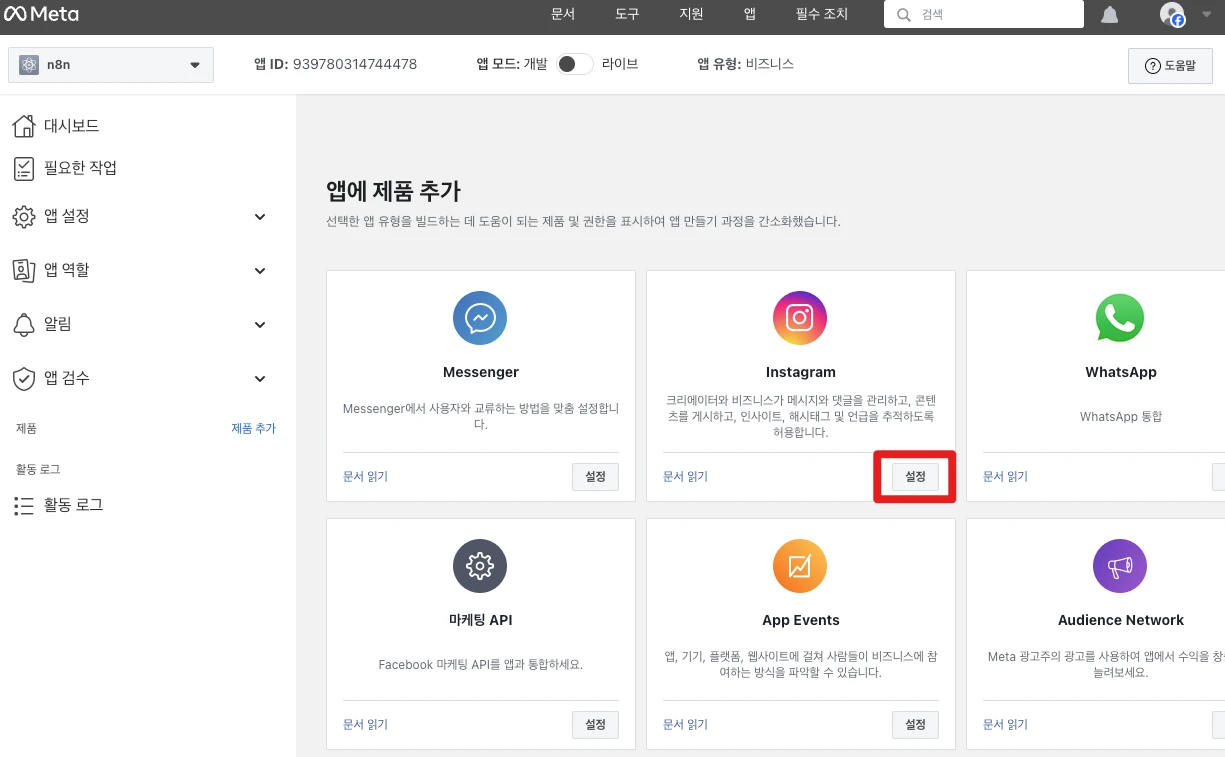
Task: Open the n8n app selector dropdown
Action: 111,65
